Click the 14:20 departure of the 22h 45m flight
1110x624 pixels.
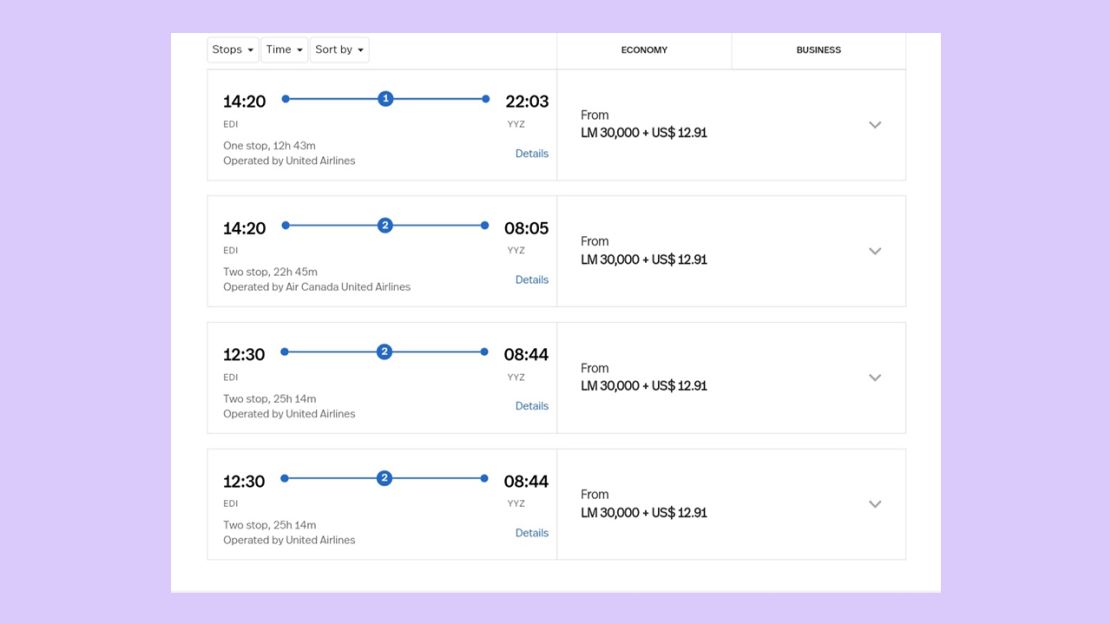click(244, 228)
